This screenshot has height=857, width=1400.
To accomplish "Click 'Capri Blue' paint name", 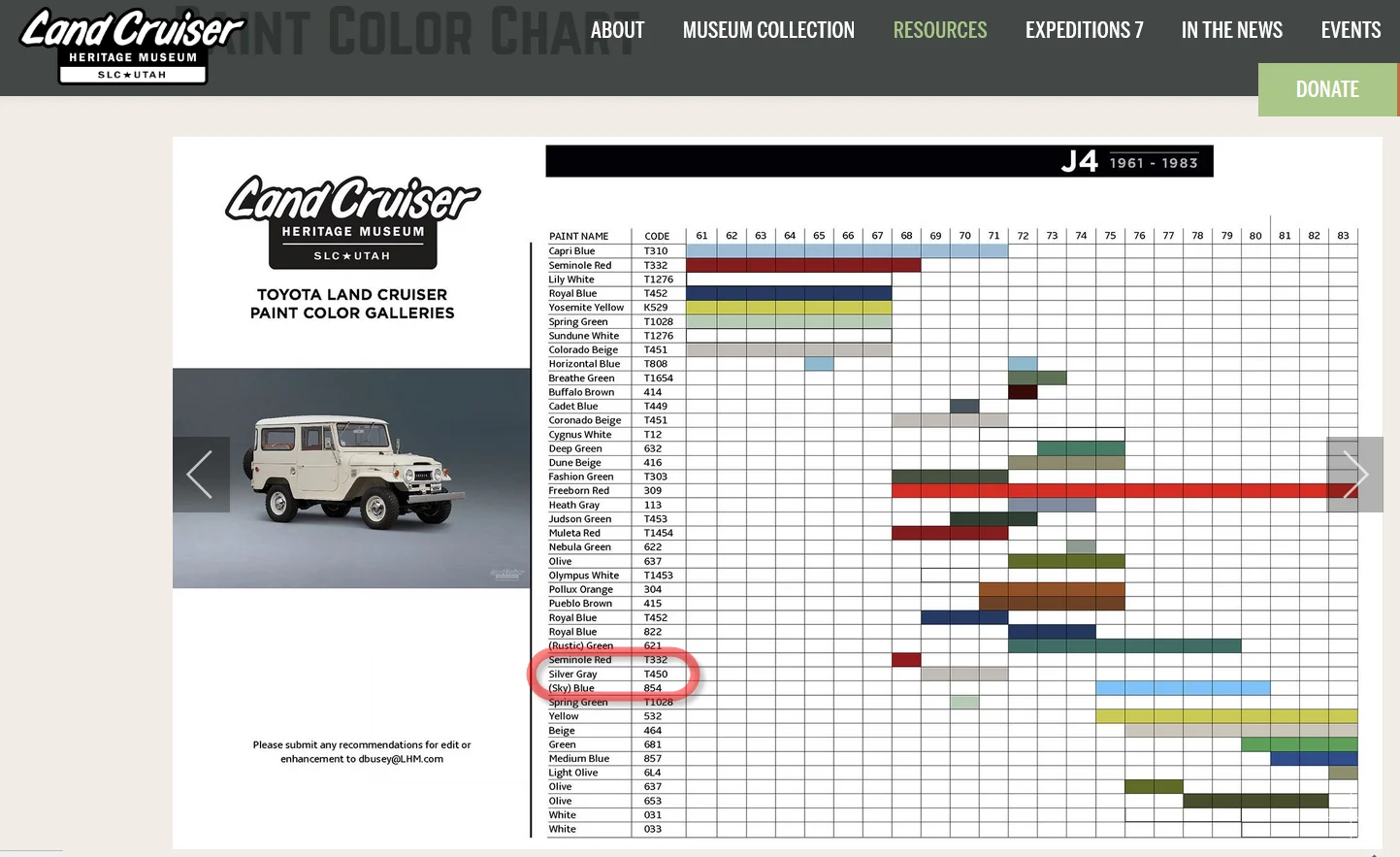I will (571, 251).
